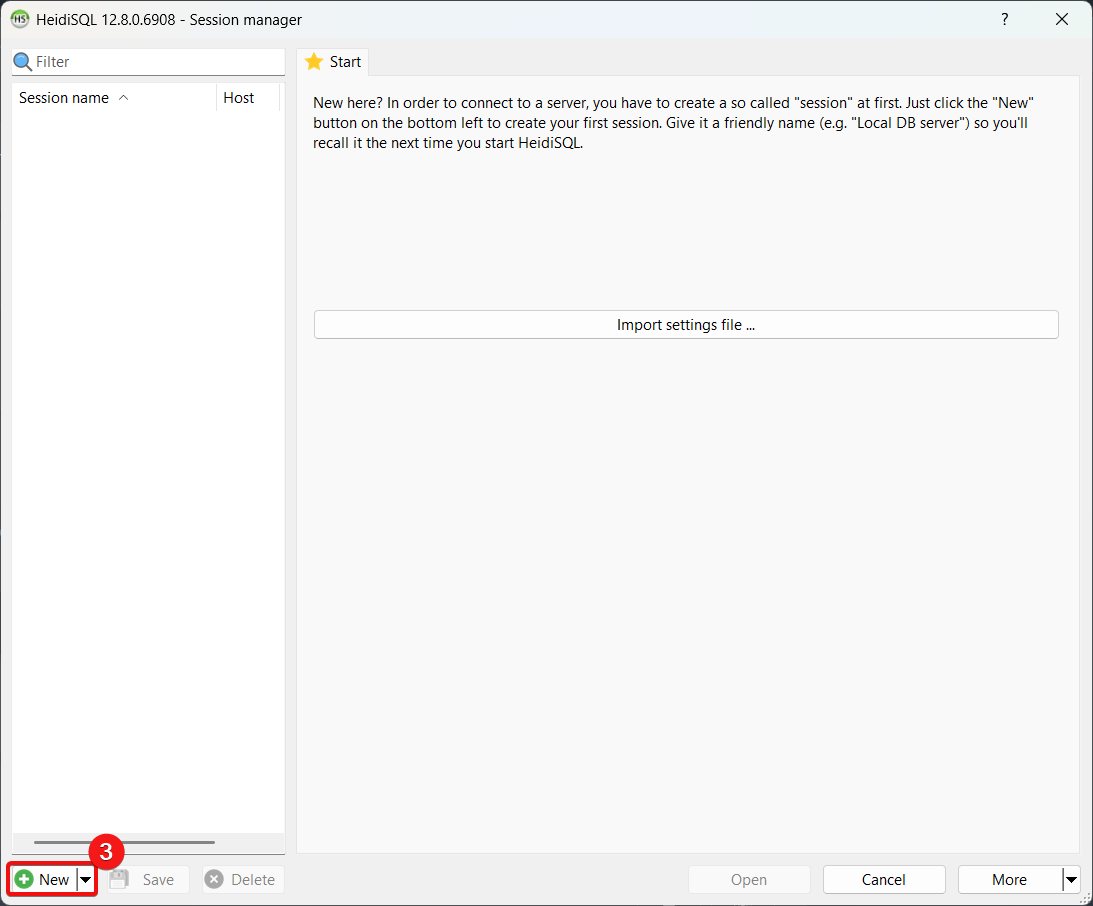Open help via the question mark icon
The width and height of the screenshot is (1093, 906).
[x=1004, y=19]
